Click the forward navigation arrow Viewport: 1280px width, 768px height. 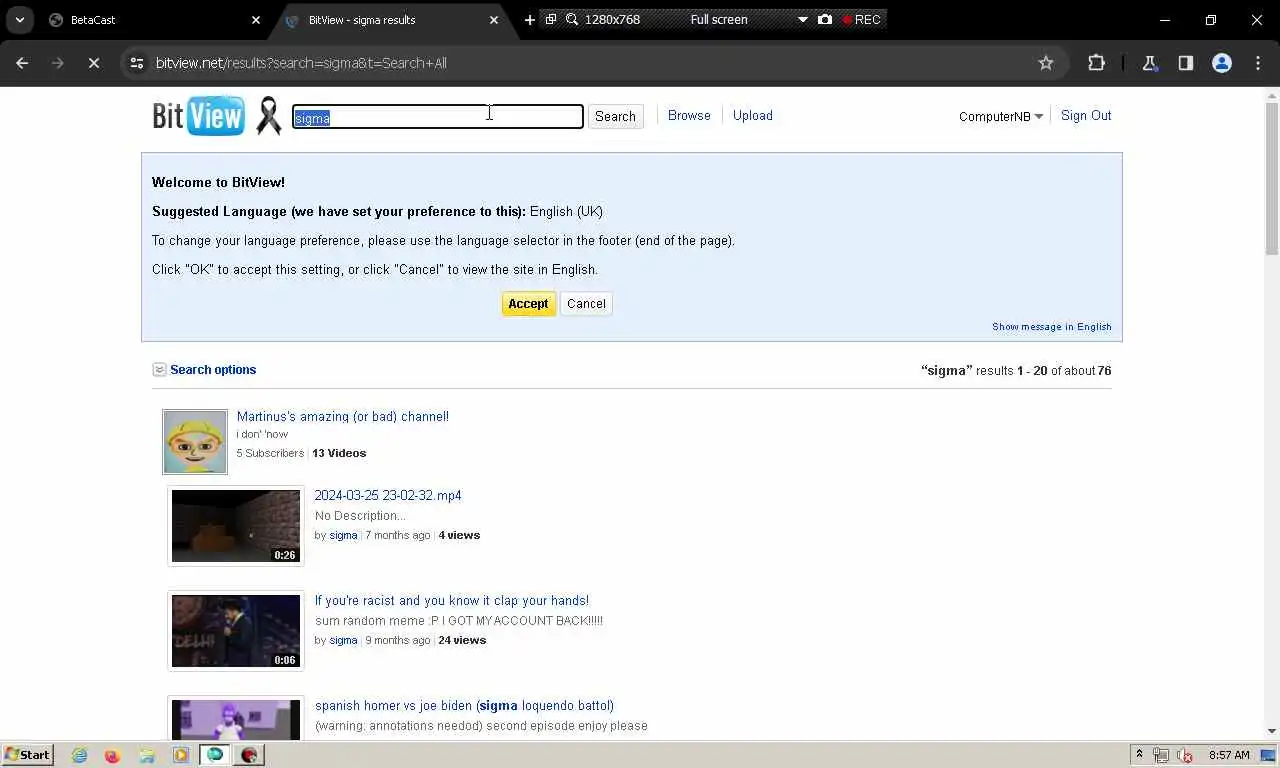coord(57,63)
